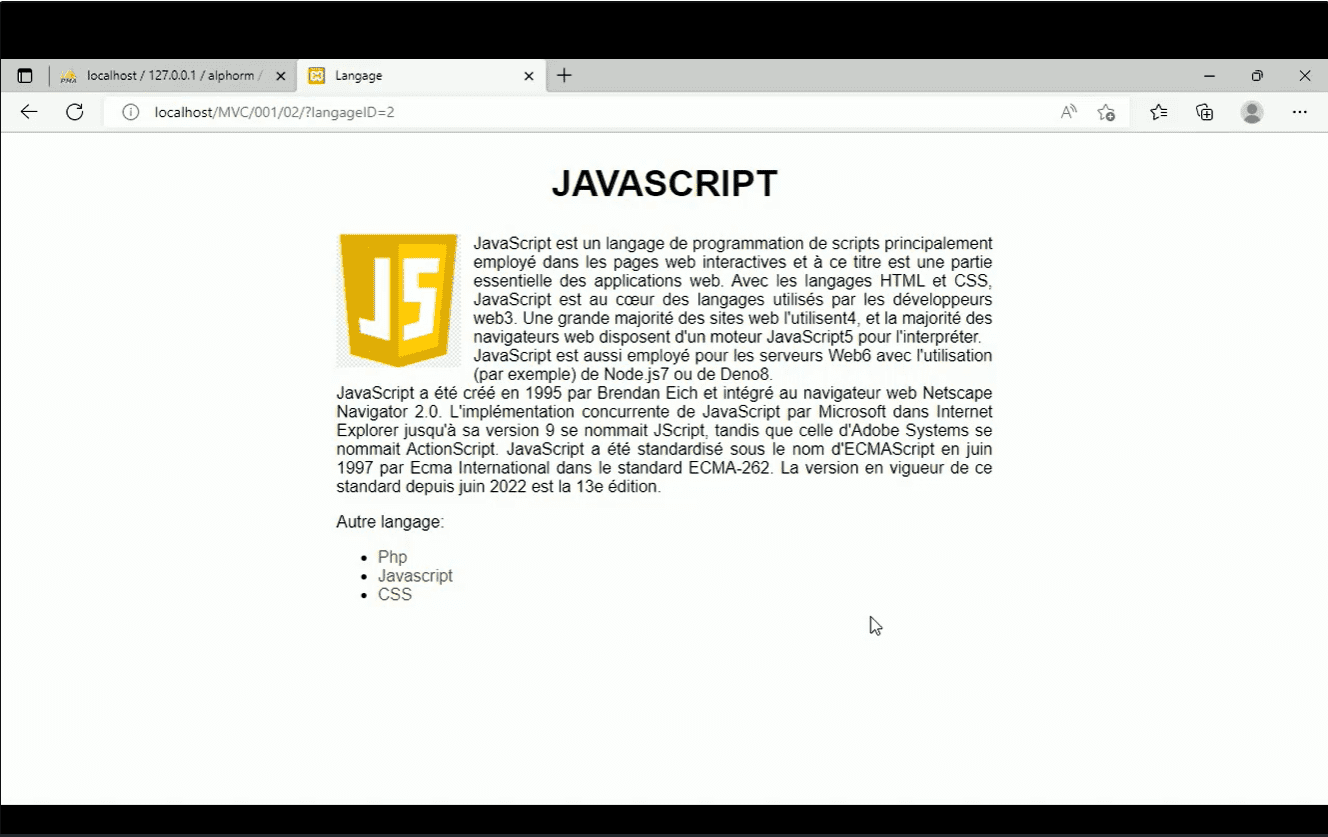Open the CSS language link
Screen dimensions: 1328x837
(x=394, y=594)
